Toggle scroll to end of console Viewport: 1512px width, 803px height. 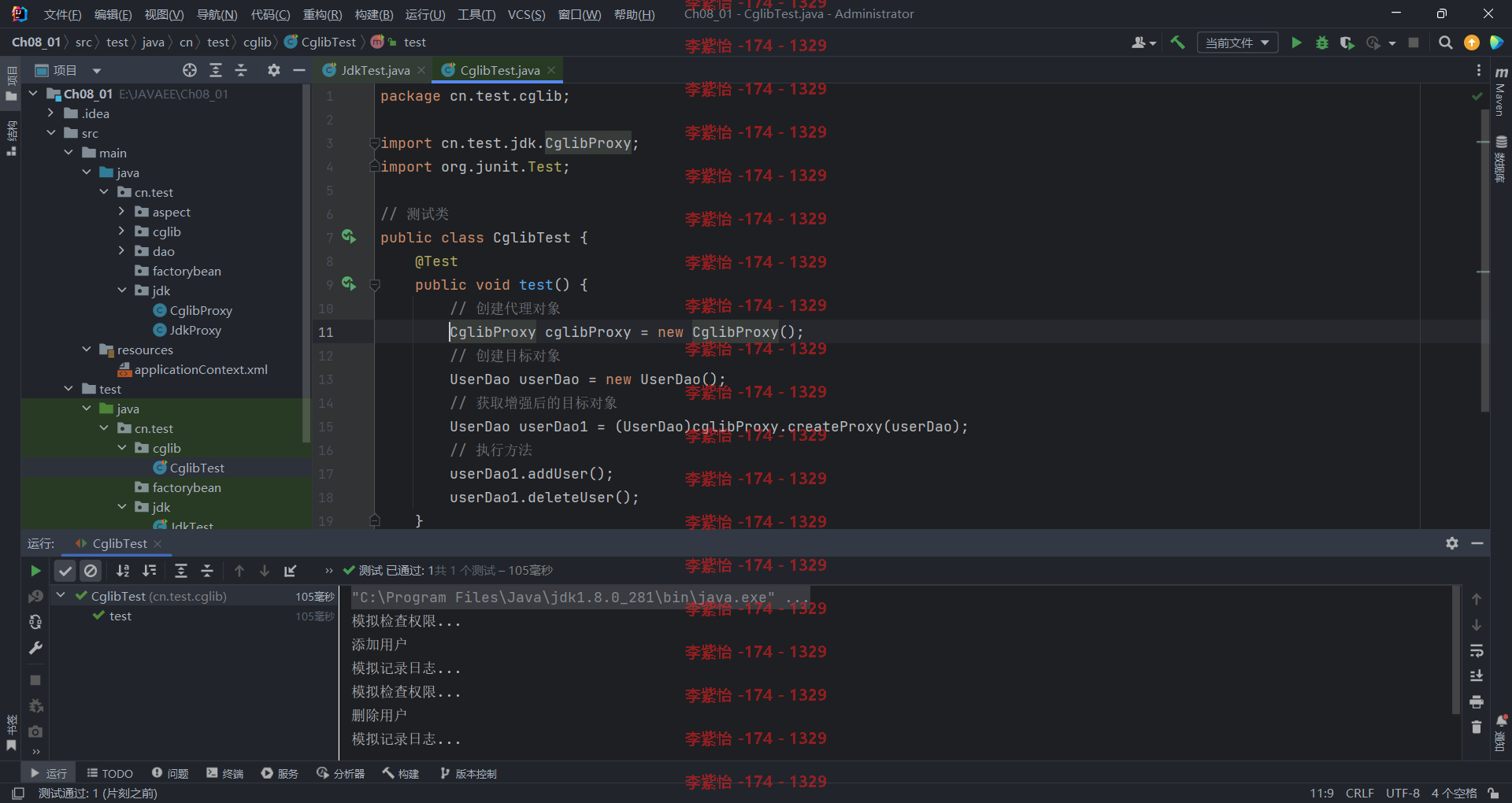(1477, 675)
